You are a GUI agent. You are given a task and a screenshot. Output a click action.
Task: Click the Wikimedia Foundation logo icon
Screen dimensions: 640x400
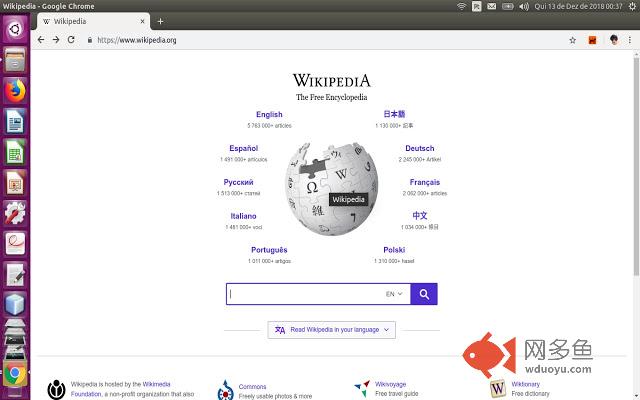pos(56,389)
